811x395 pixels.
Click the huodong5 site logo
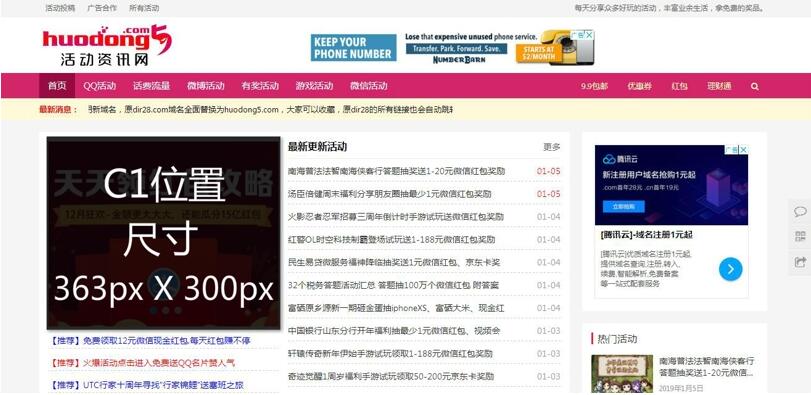tap(107, 45)
